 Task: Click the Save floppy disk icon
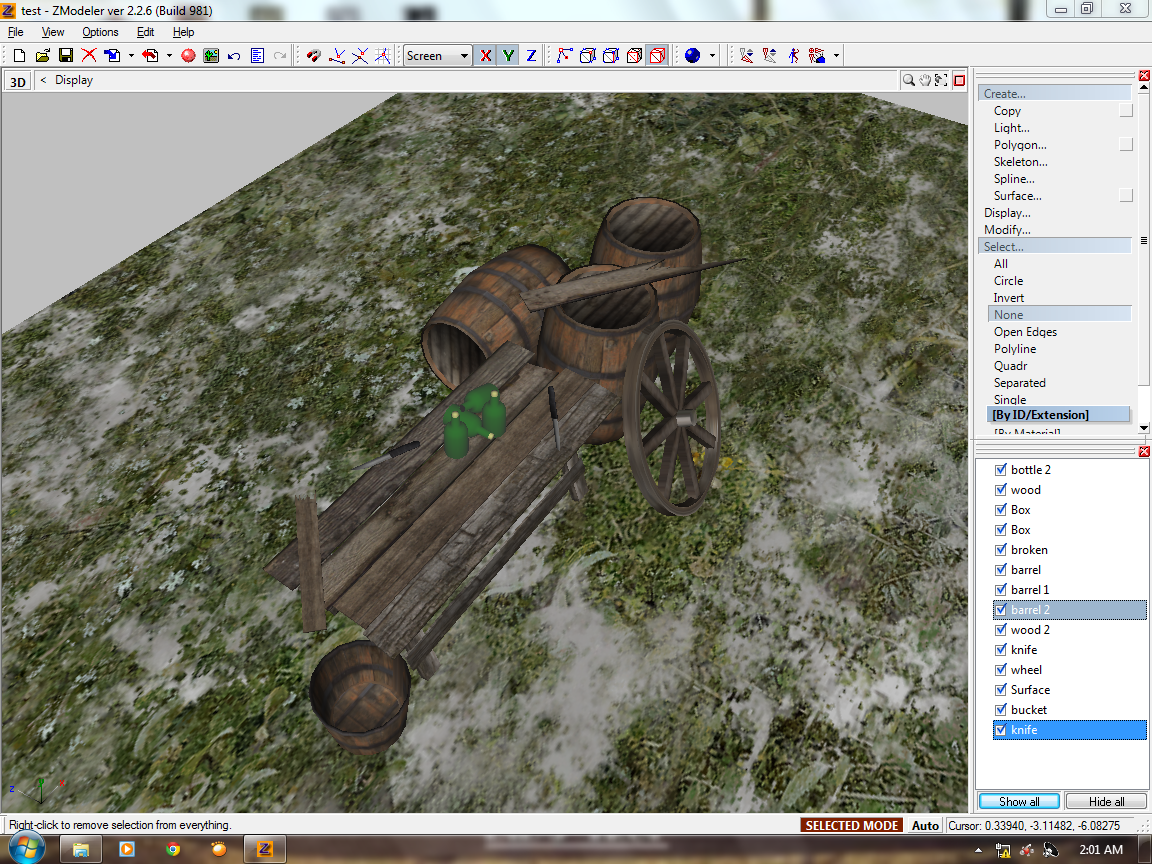(66, 56)
